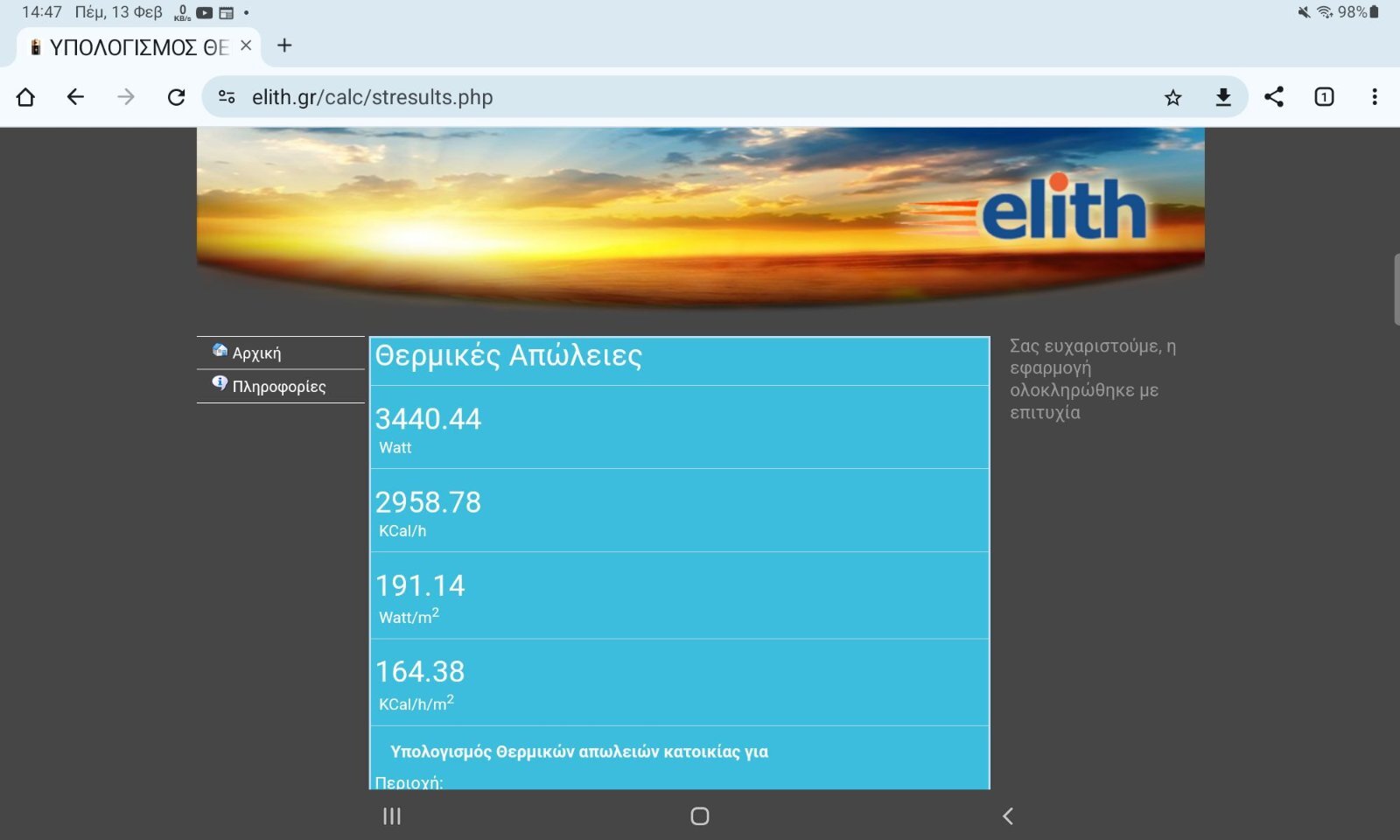The height and width of the screenshot is (840, 1400).
Task: Bookmark this page with the star
Action: pyautogui.click(x=1173, y=97)
